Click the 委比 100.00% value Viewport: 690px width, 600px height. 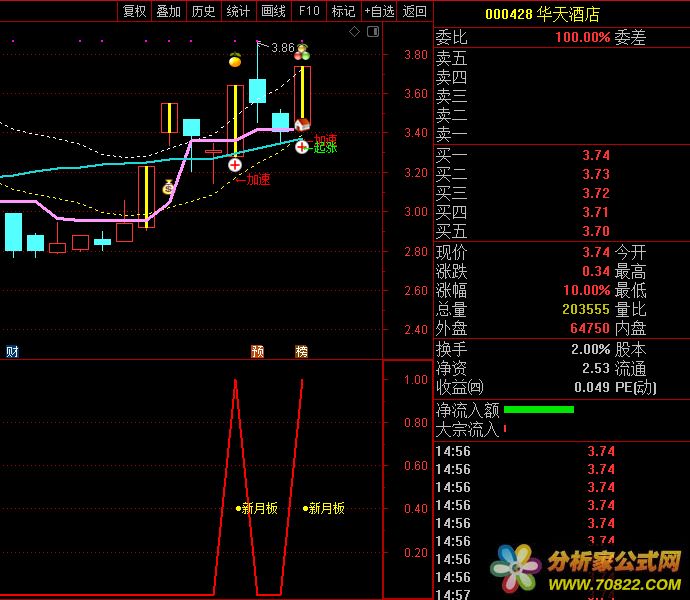[583, 37]
